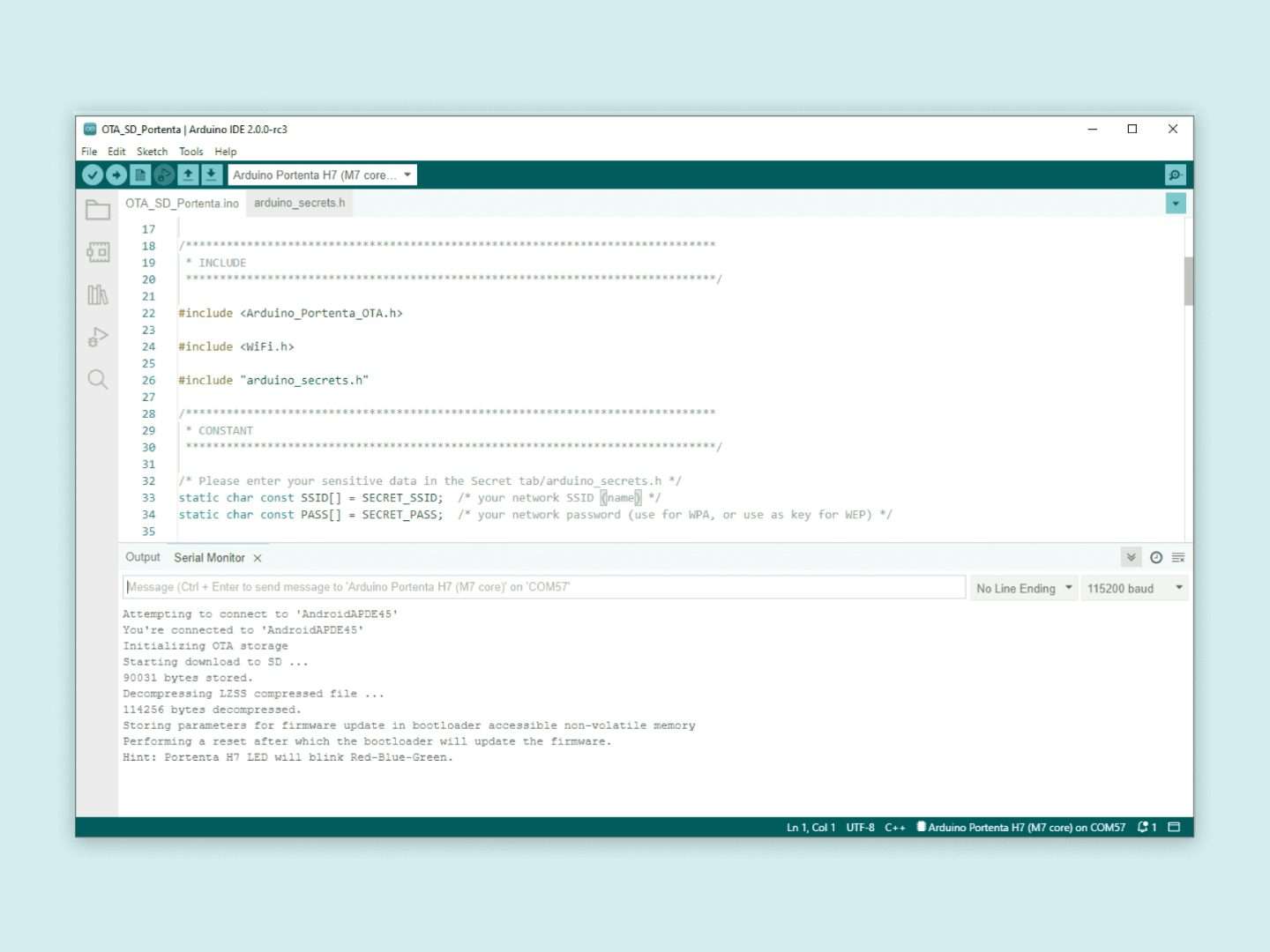The width and height of the screenshot is (1270, 952).
Task: Click the Upload arrow button
Action: tap(116, 175)
